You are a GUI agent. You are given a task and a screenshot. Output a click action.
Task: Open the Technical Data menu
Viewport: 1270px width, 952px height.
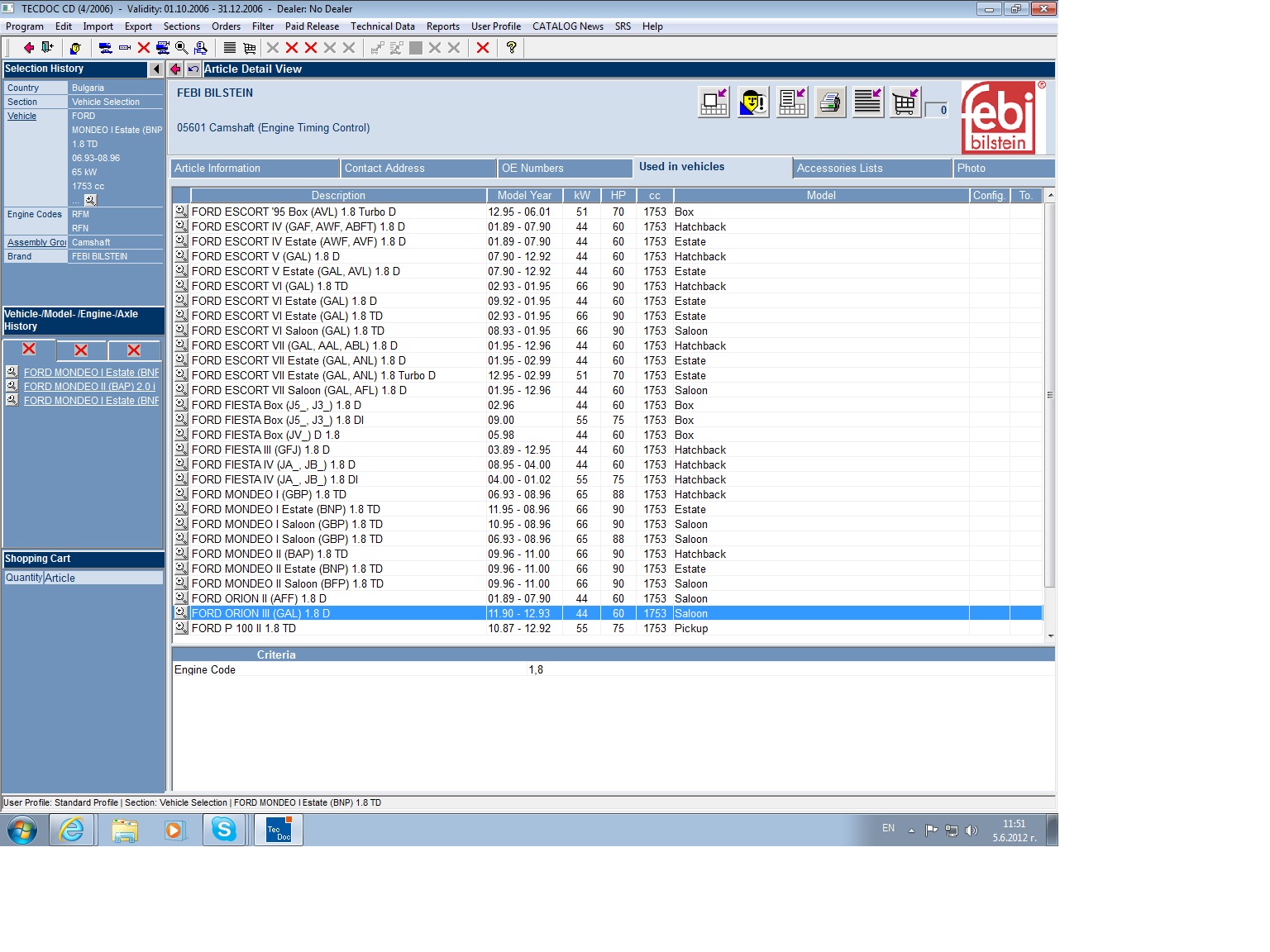tap(383, 26)
